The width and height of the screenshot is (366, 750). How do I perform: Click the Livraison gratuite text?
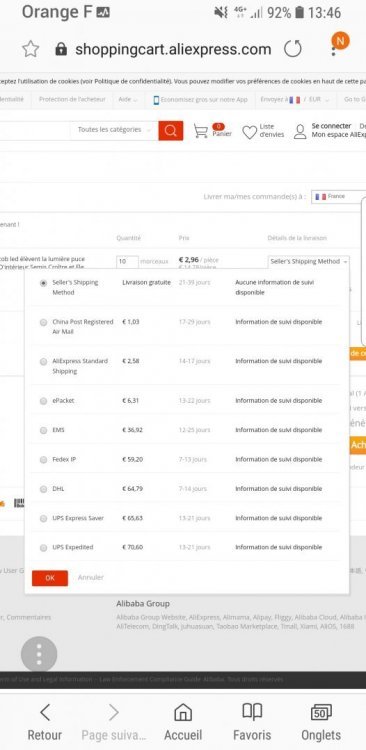(146, 283)
